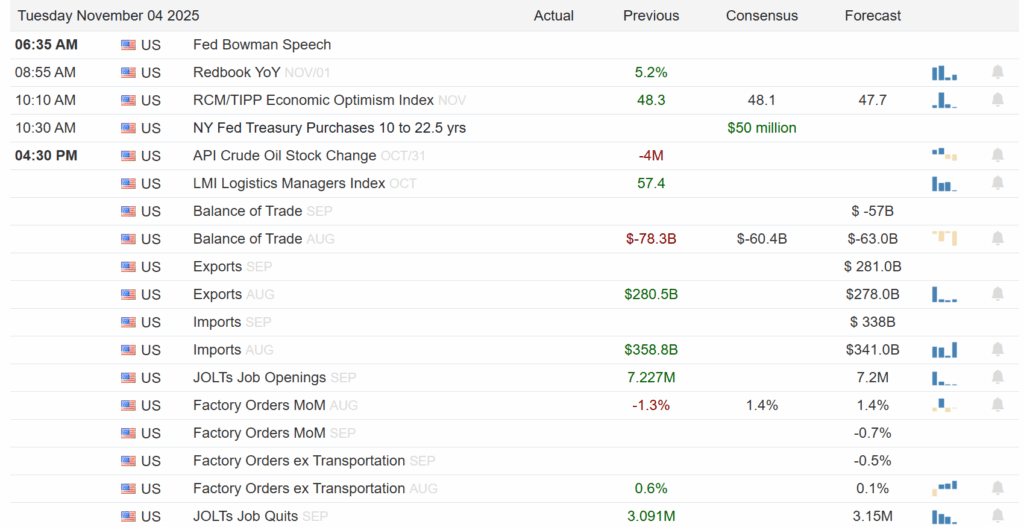Open the Factory Orders MoM SEP entry

(x=259, y=433)
